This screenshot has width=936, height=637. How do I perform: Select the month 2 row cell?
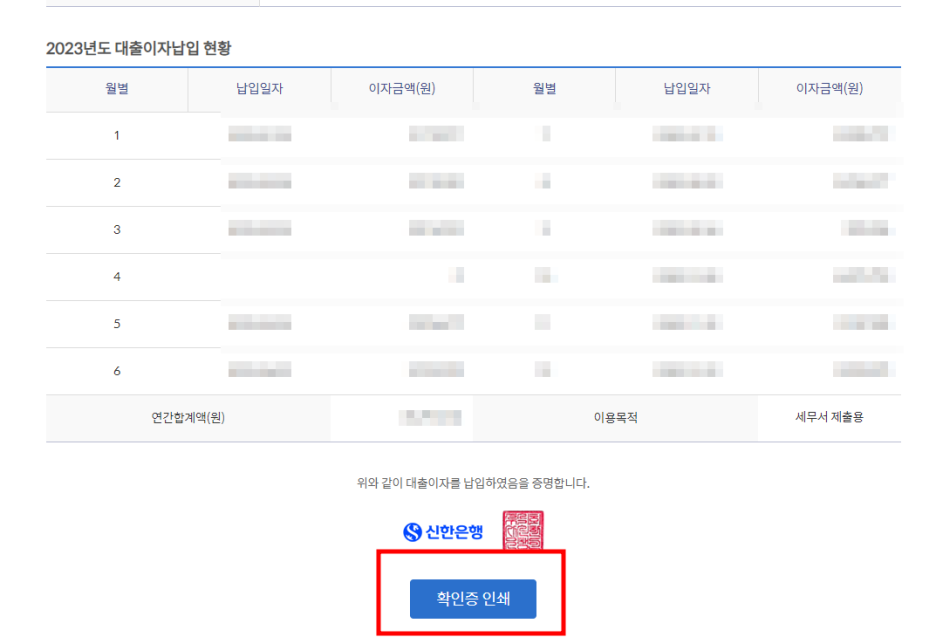pyautogui.click(x=117, y=182)
